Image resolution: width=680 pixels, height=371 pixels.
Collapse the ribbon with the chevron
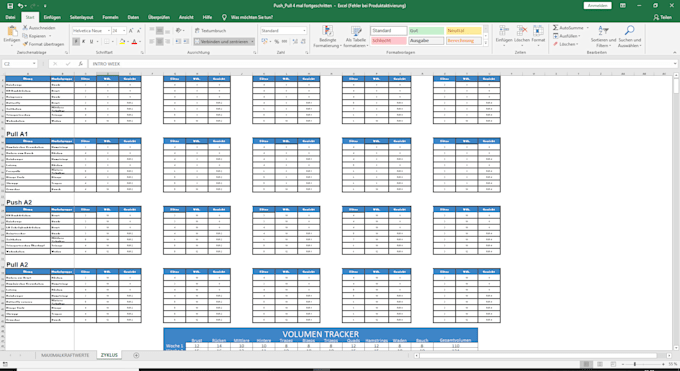pyautogui.click(x=674, y=53)
